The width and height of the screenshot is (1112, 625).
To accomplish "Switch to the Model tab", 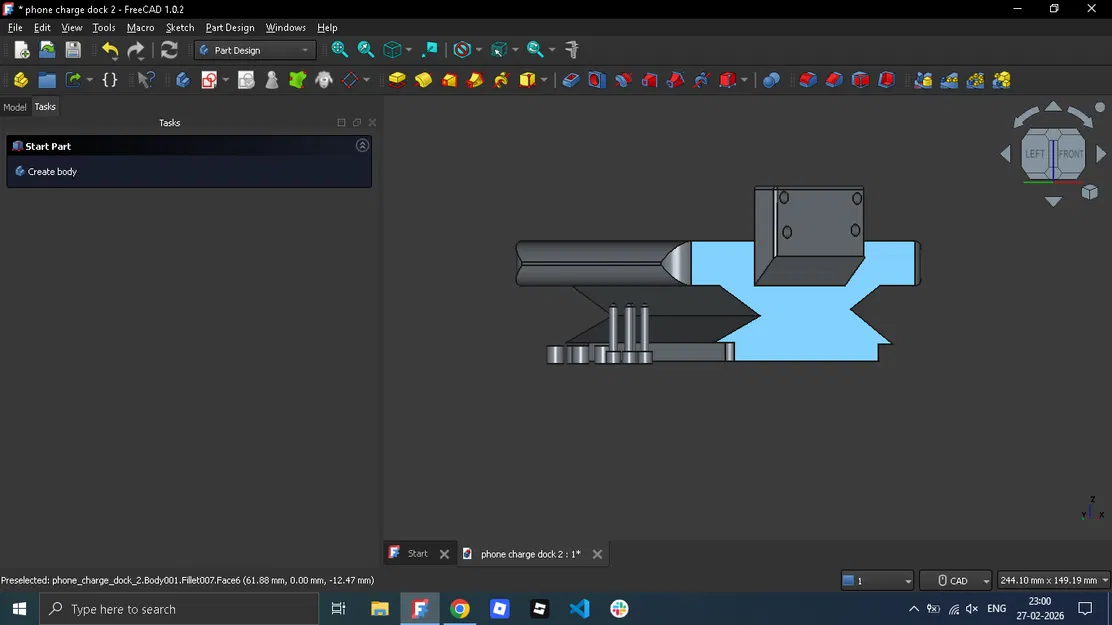I will point(15,107).
